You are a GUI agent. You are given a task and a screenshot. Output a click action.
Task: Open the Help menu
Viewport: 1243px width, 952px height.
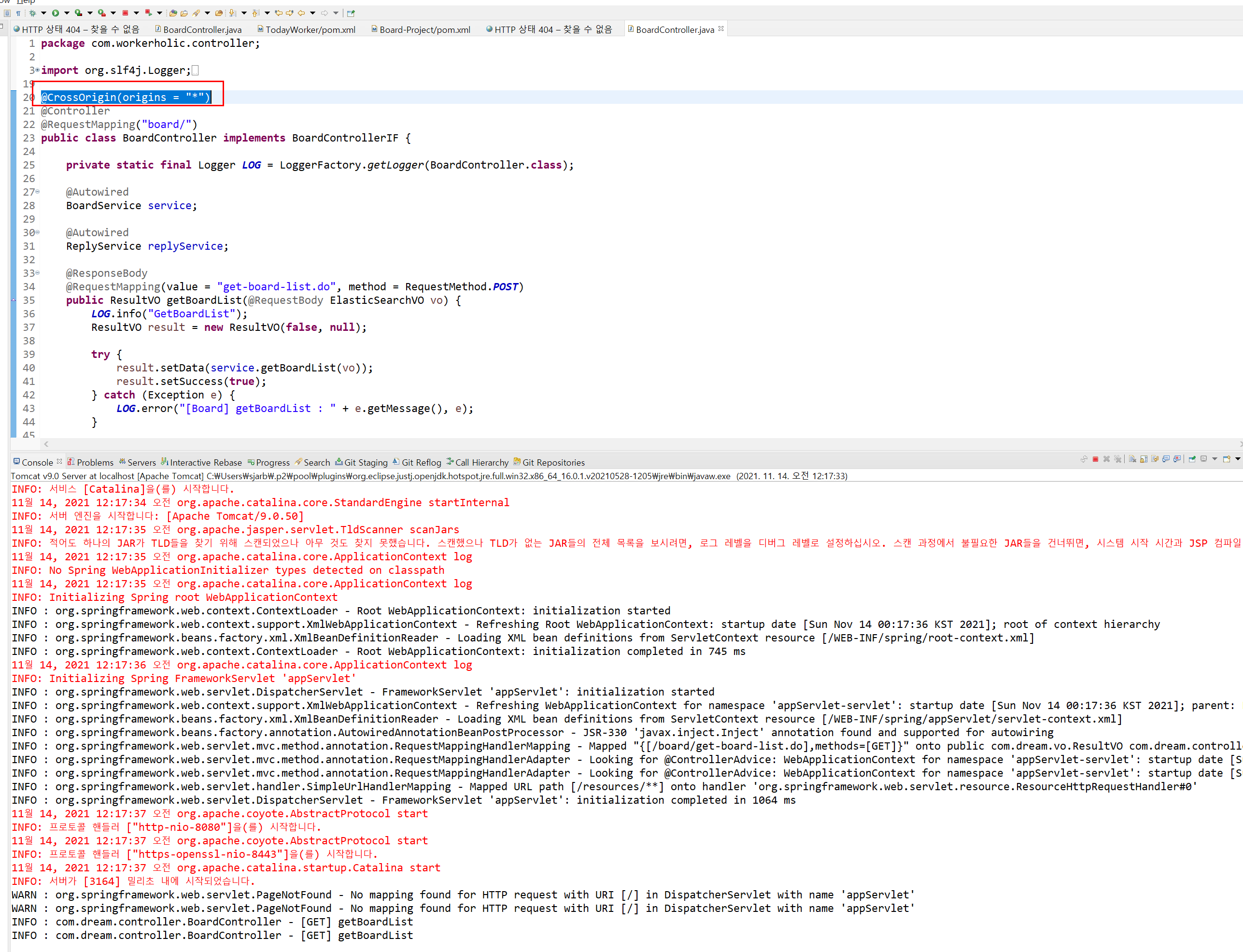[26, 2]
